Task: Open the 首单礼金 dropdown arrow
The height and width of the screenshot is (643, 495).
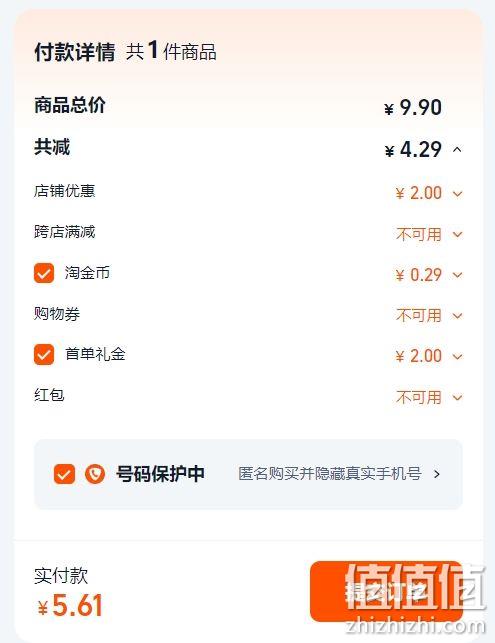Action: (x=457, y=357)
